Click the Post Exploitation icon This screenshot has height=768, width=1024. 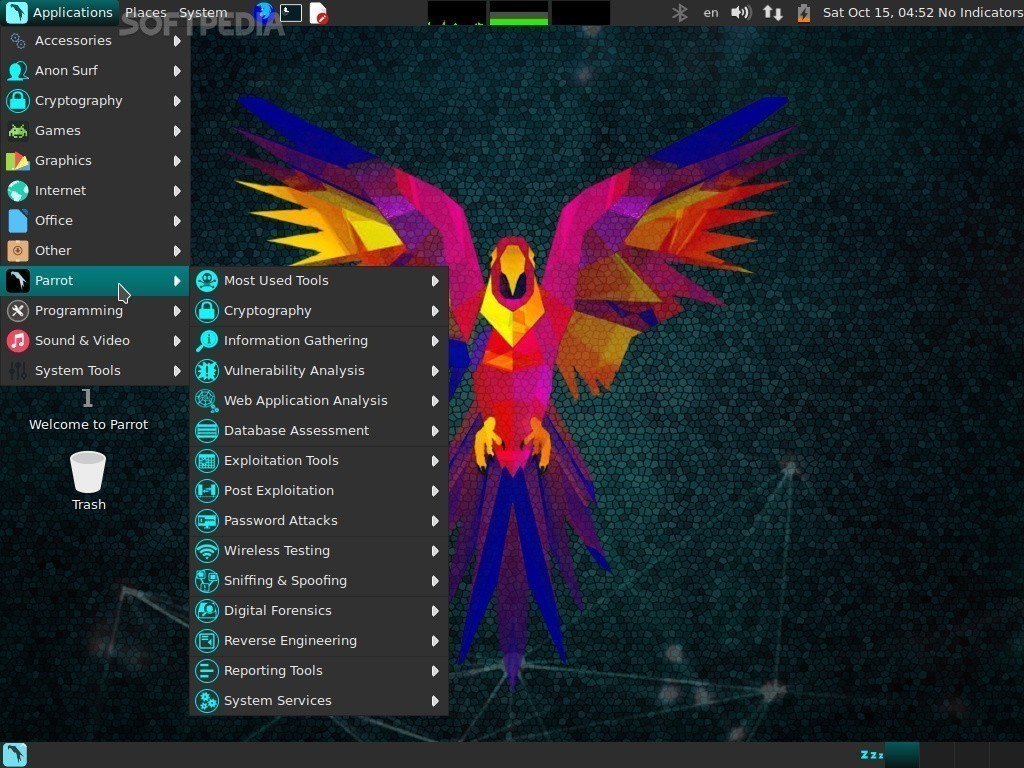207,491
